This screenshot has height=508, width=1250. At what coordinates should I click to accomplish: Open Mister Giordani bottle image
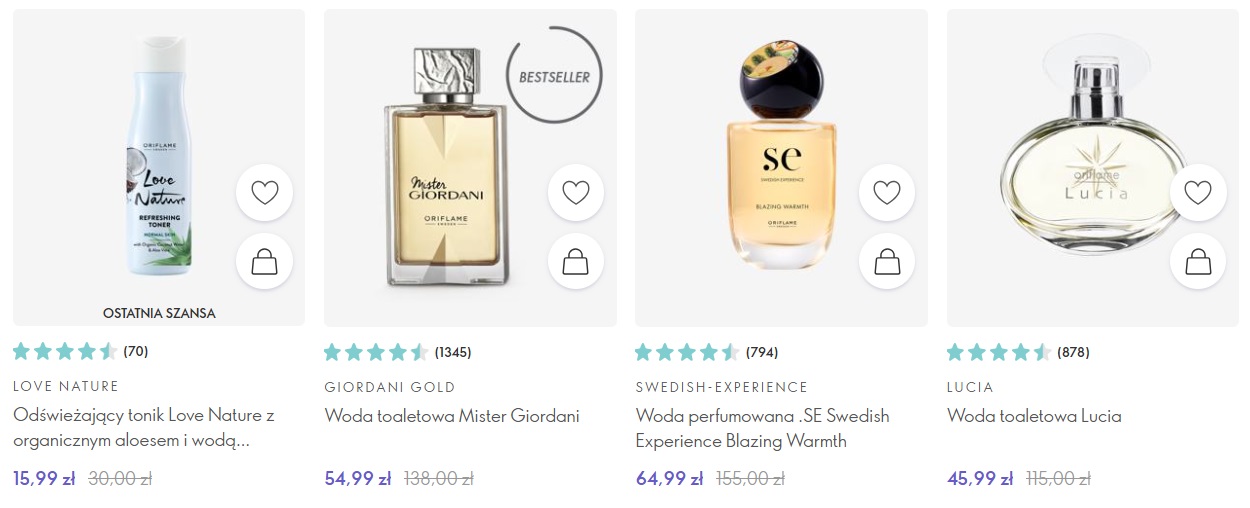tap(445, 167)
